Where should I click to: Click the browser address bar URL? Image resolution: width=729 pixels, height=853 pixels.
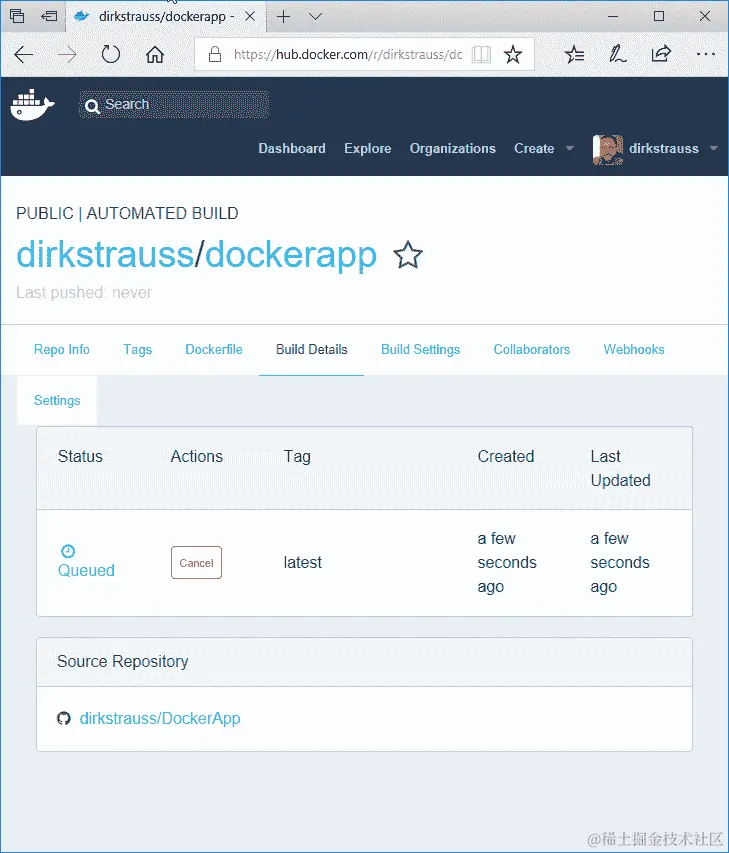point(348,54)
